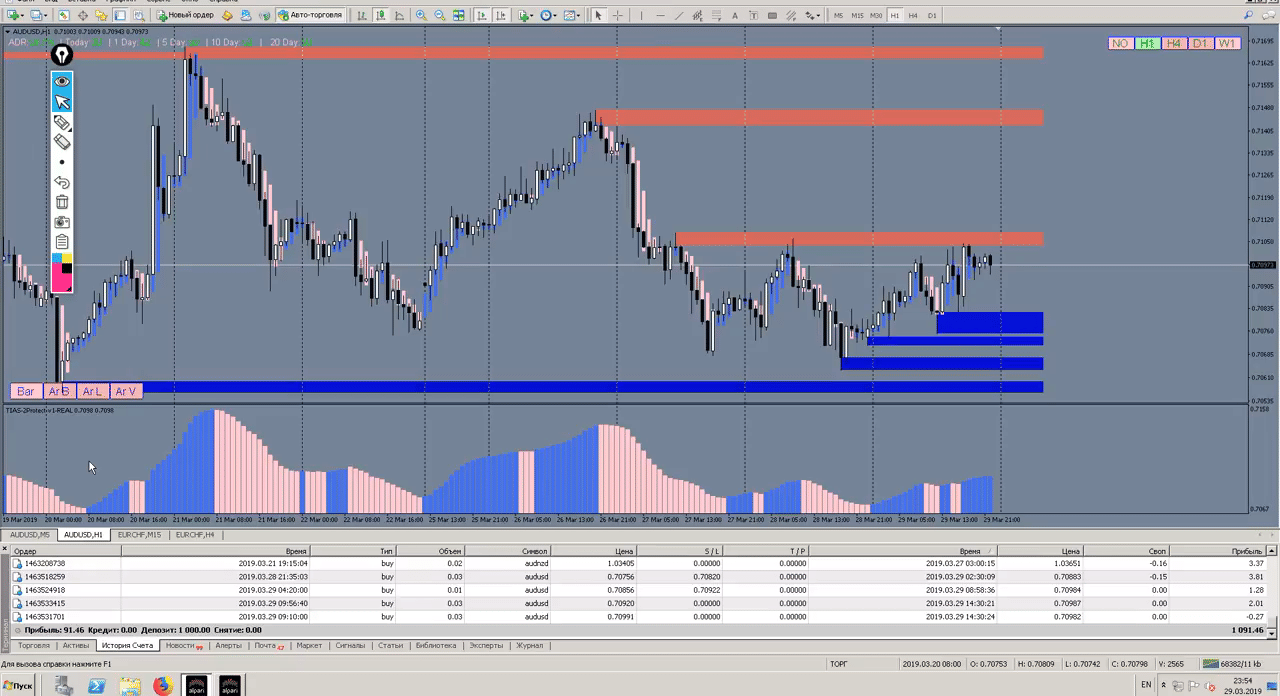Open Firefox from the Windows taskbar
Screen dimensions: 1280x696
click(x=162, y=686)
